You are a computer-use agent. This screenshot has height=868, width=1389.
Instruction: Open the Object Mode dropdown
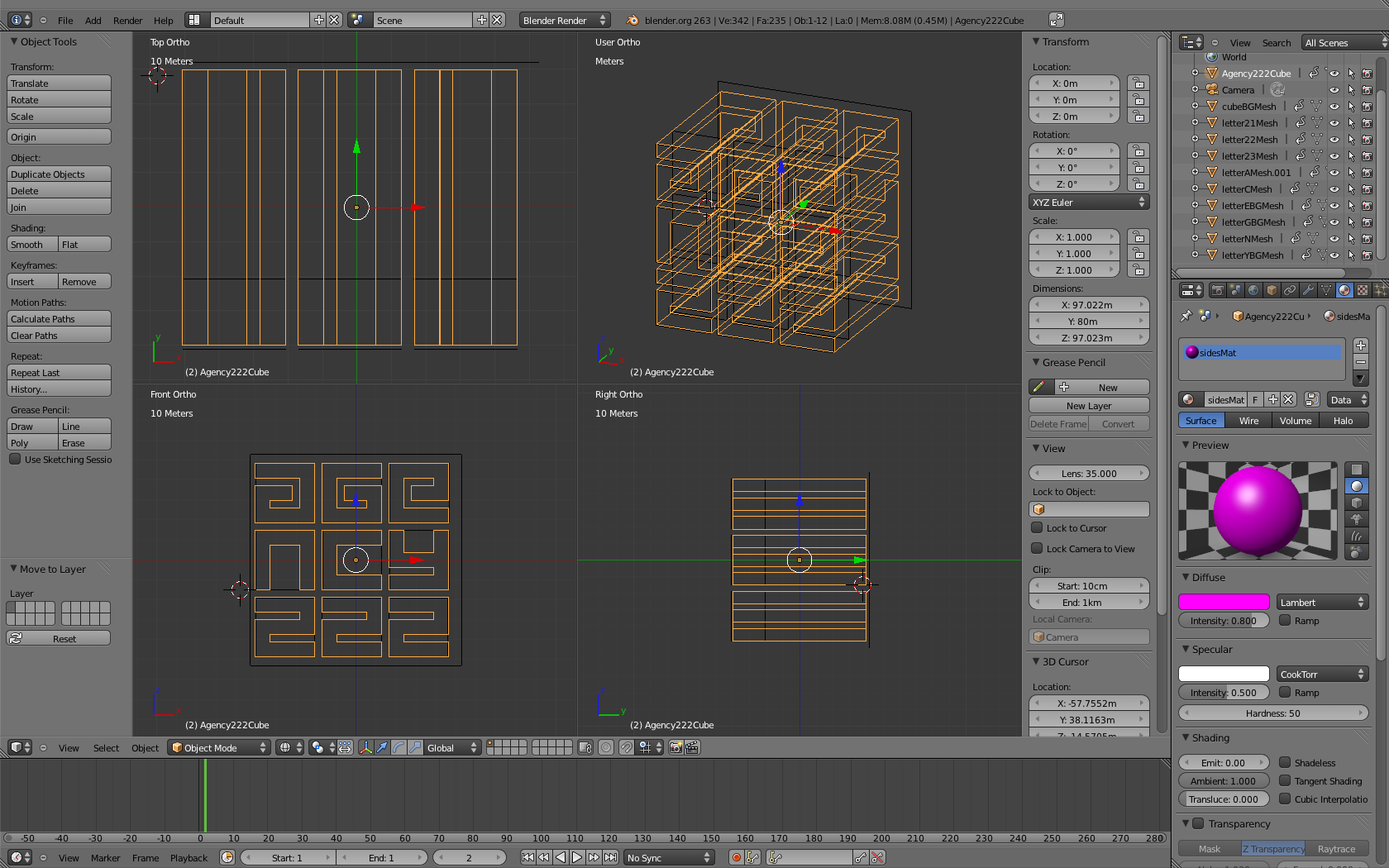[219, 747]
